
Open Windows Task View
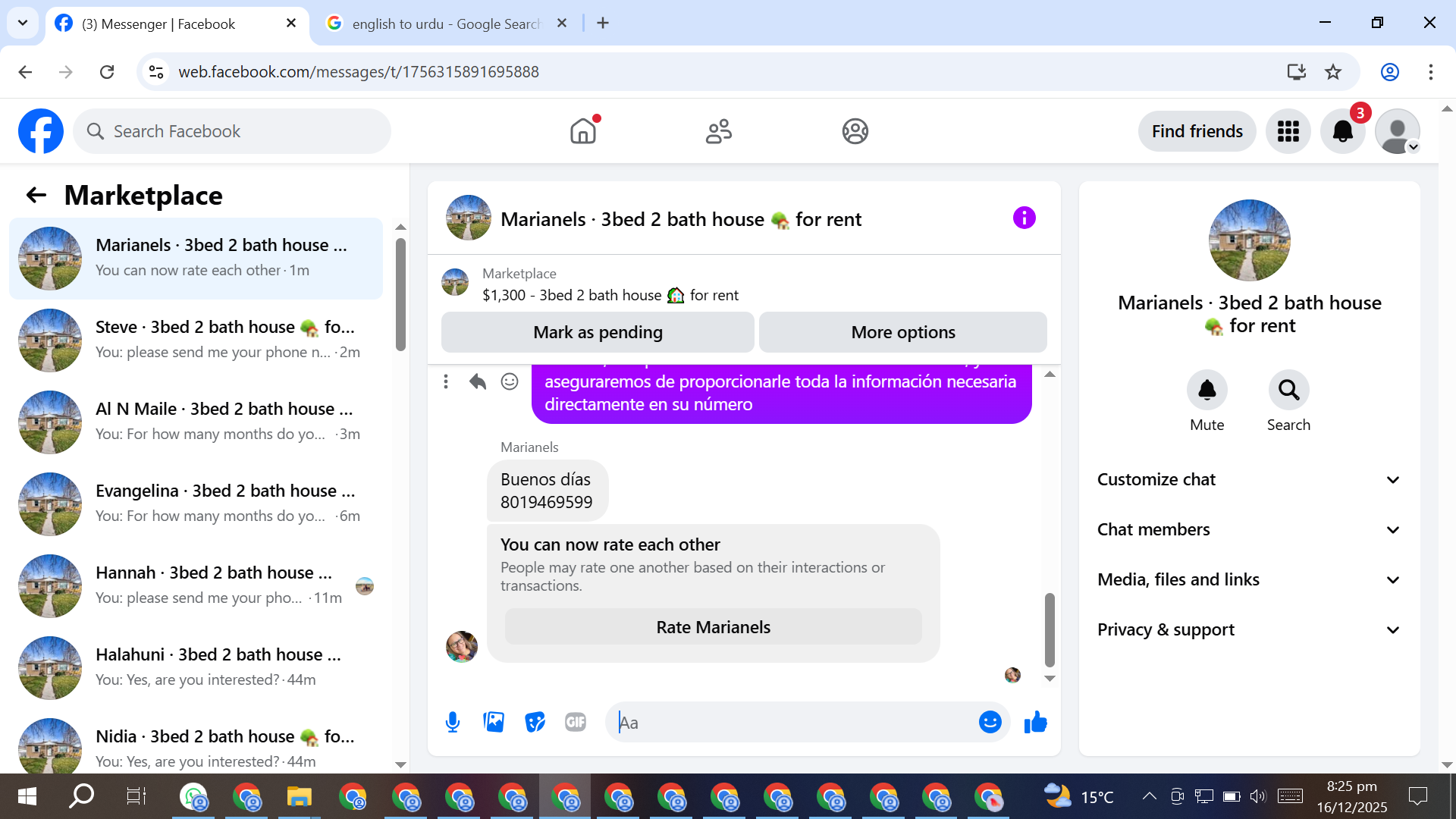click(x=136, y=796)
